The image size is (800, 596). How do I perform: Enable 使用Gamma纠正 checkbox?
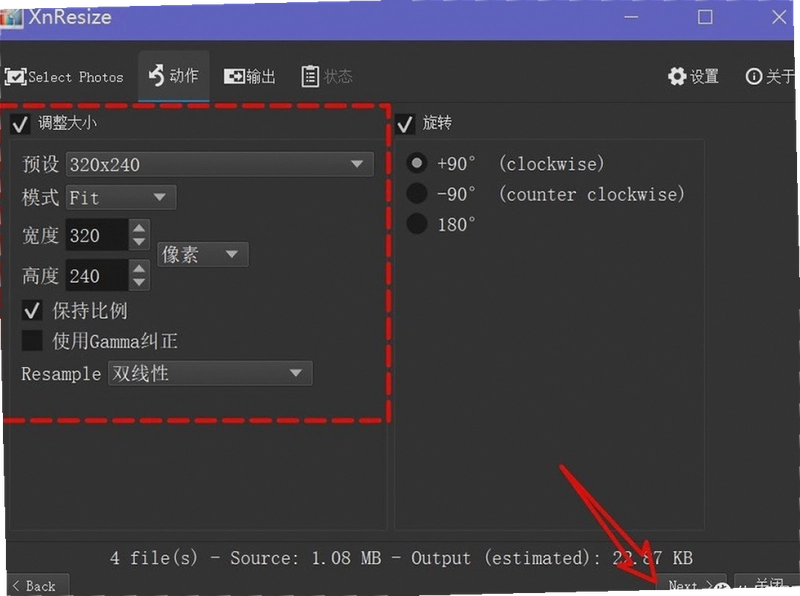click(x=32, y=340)
